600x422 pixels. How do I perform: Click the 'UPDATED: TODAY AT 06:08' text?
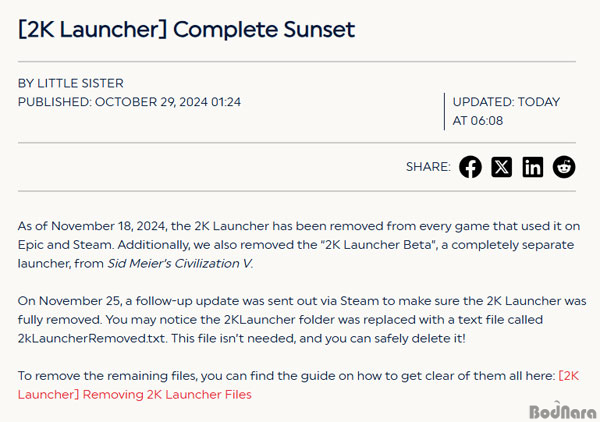click(506, 111)
